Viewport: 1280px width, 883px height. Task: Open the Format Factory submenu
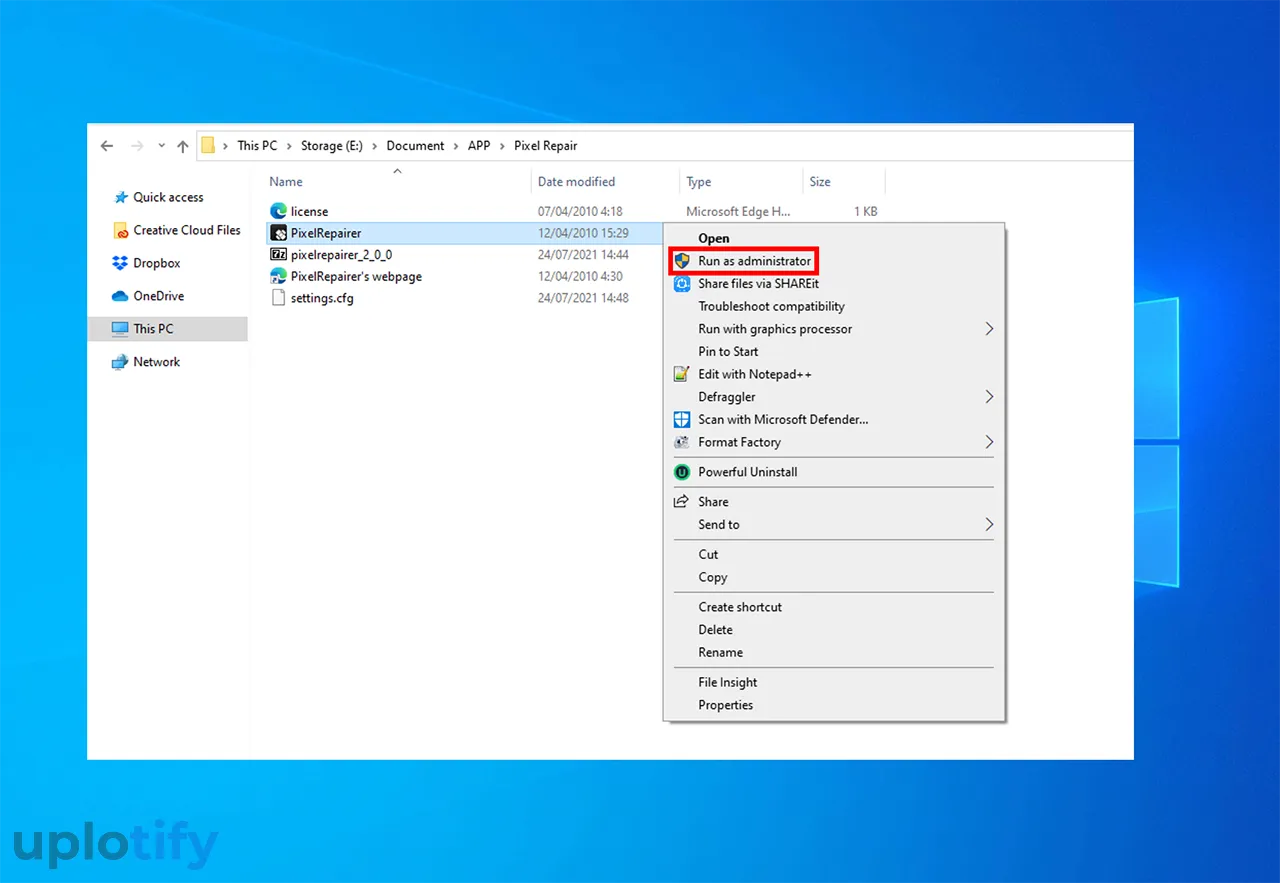click(834, 442)
